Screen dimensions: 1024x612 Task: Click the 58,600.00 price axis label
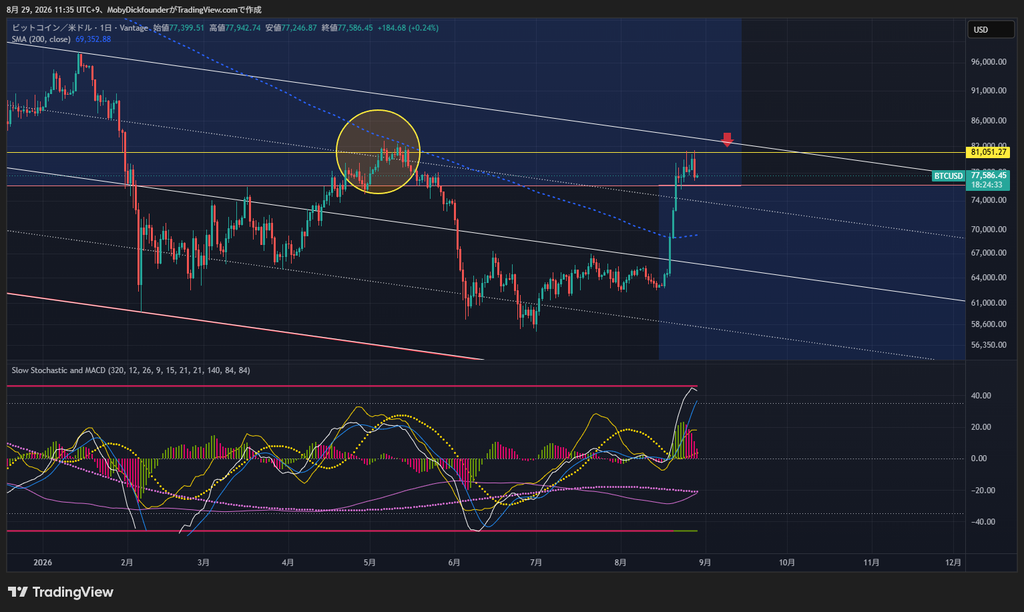989,325
